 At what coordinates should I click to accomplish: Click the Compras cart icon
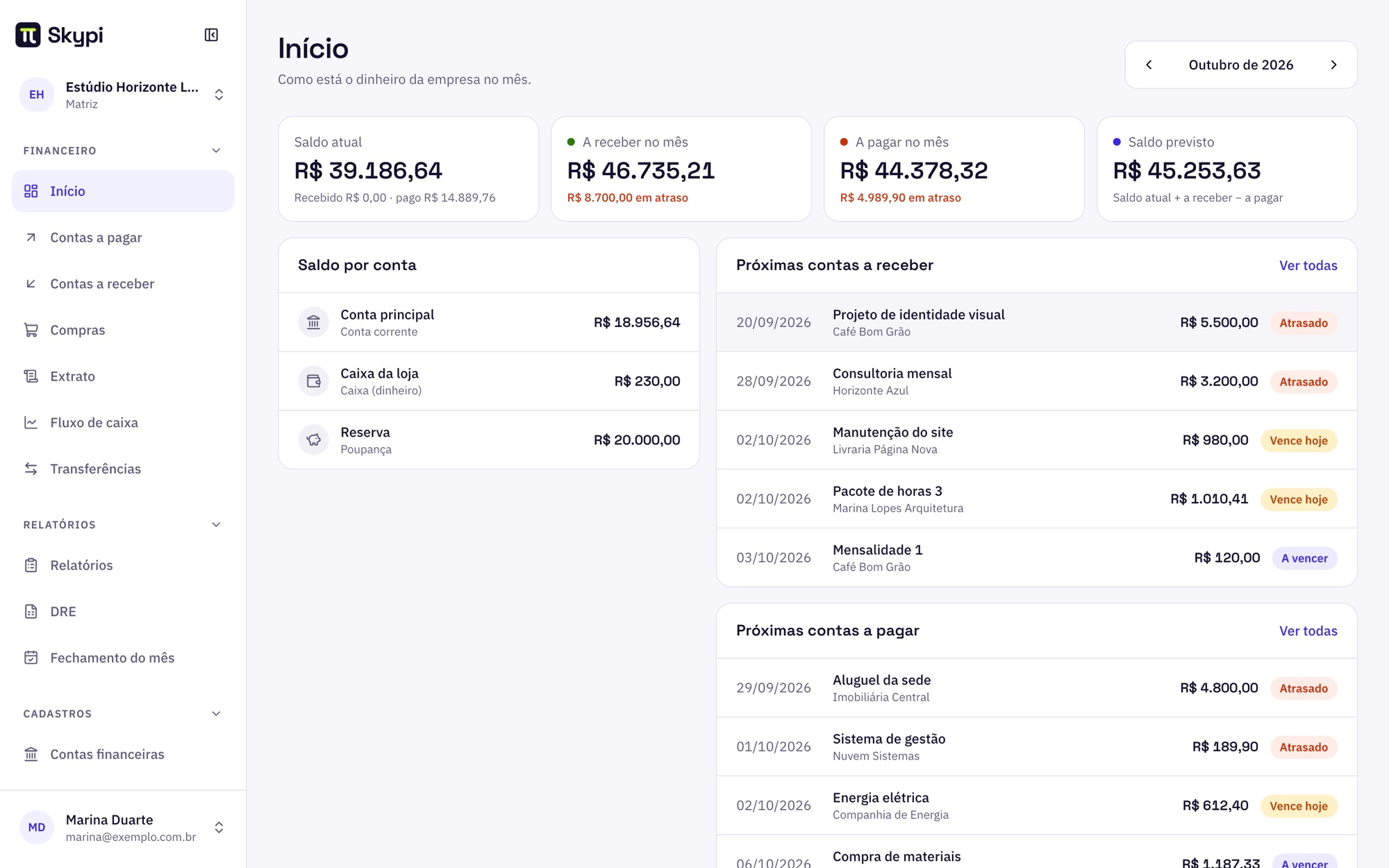tap(31, 330)
